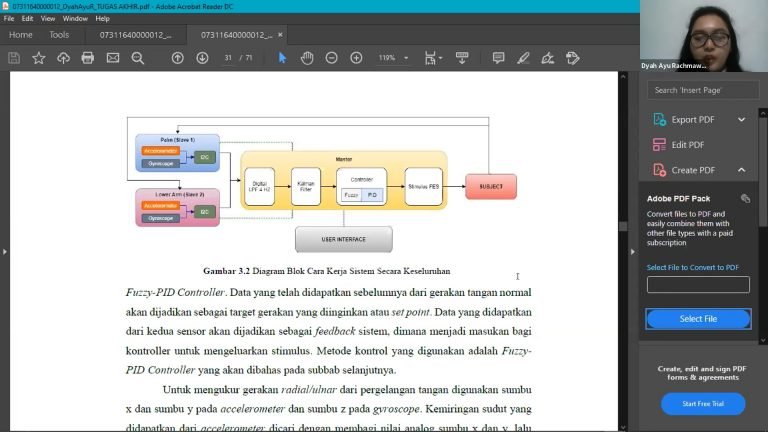Open the View menu
Image resolution: width=768 pixels, height=432 pixels.
click(x=47, y=18)
